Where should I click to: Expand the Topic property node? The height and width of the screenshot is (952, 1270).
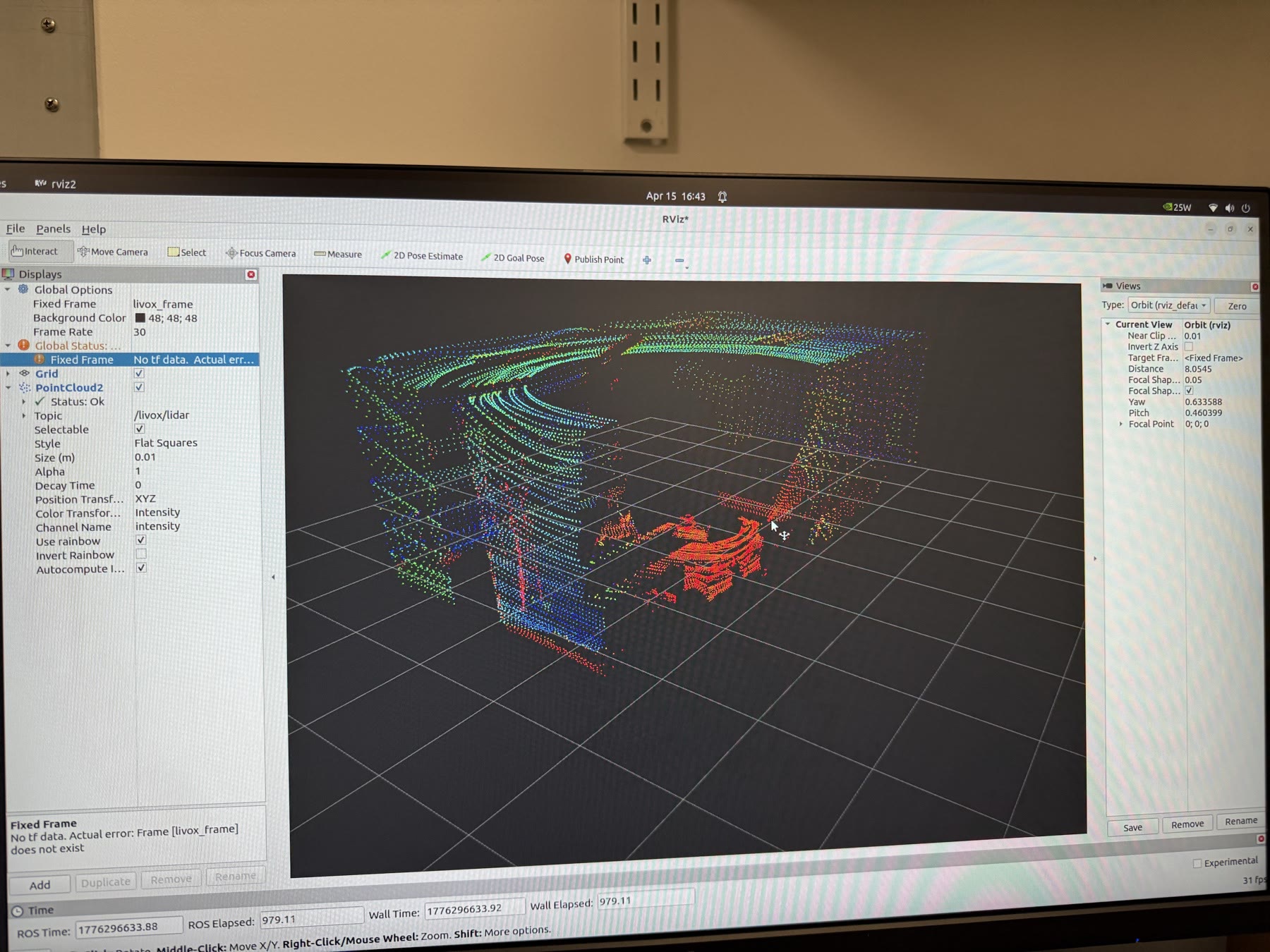23,415
